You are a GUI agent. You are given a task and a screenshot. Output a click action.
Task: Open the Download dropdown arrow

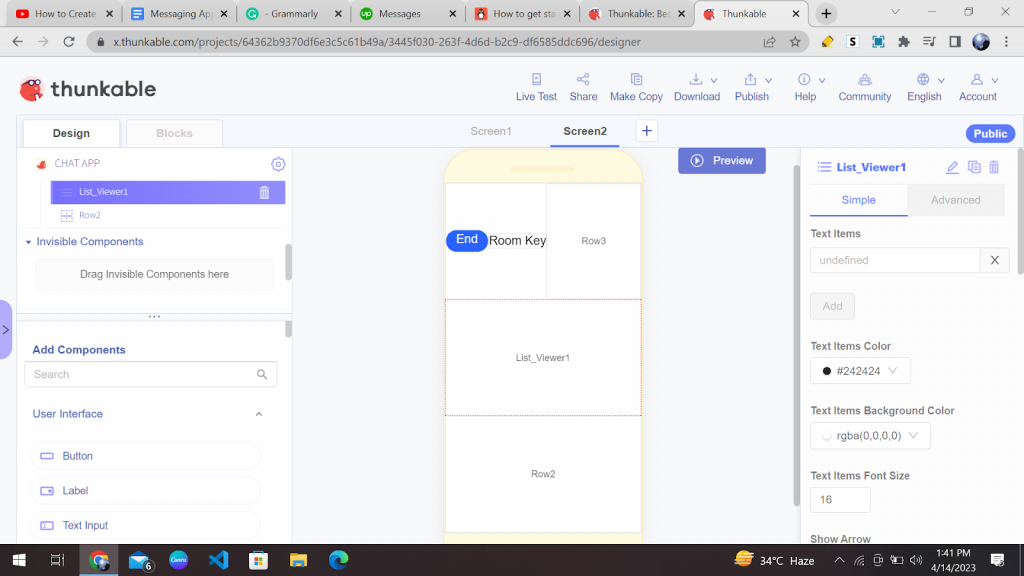pyautogui.click(x=712, y=80)
